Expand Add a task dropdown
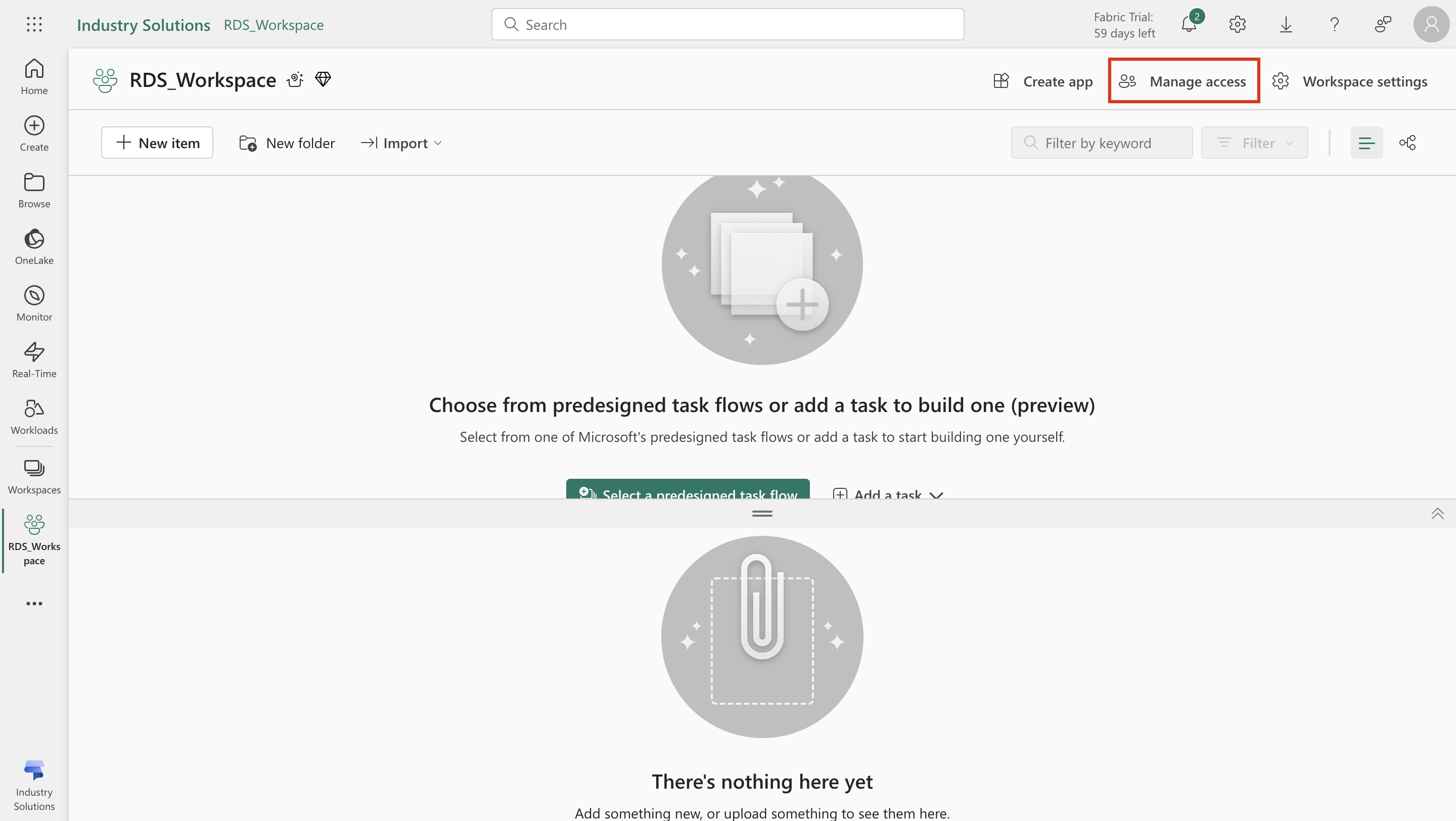 887,493
